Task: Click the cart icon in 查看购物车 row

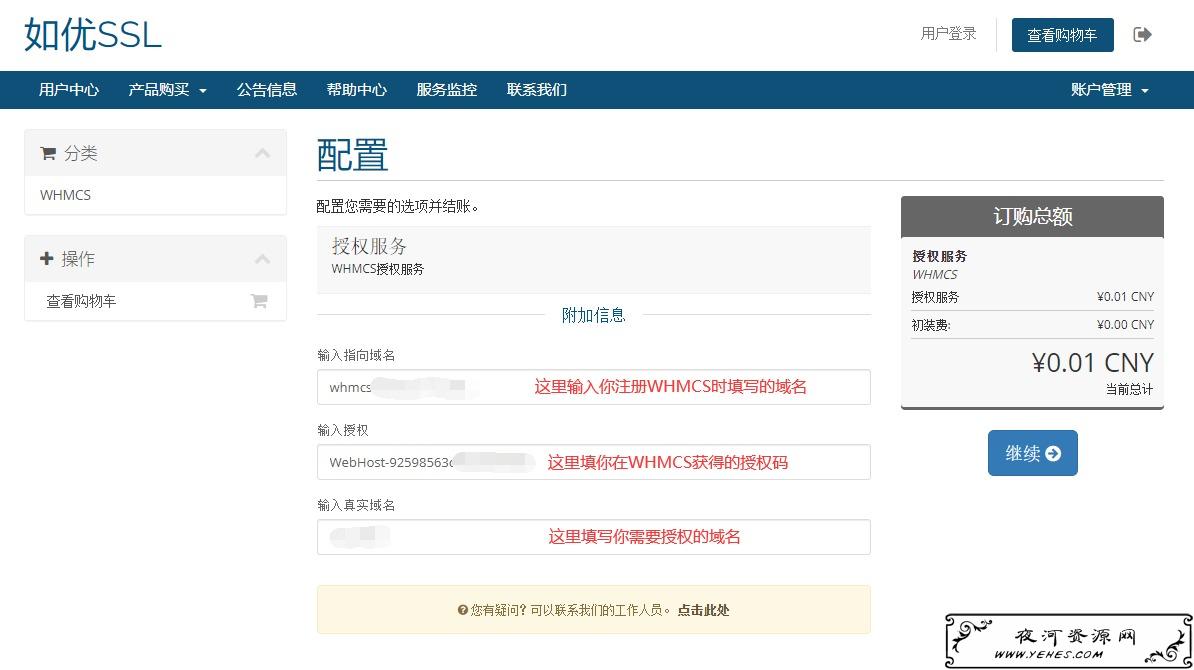Action: [x=259, y=302]
